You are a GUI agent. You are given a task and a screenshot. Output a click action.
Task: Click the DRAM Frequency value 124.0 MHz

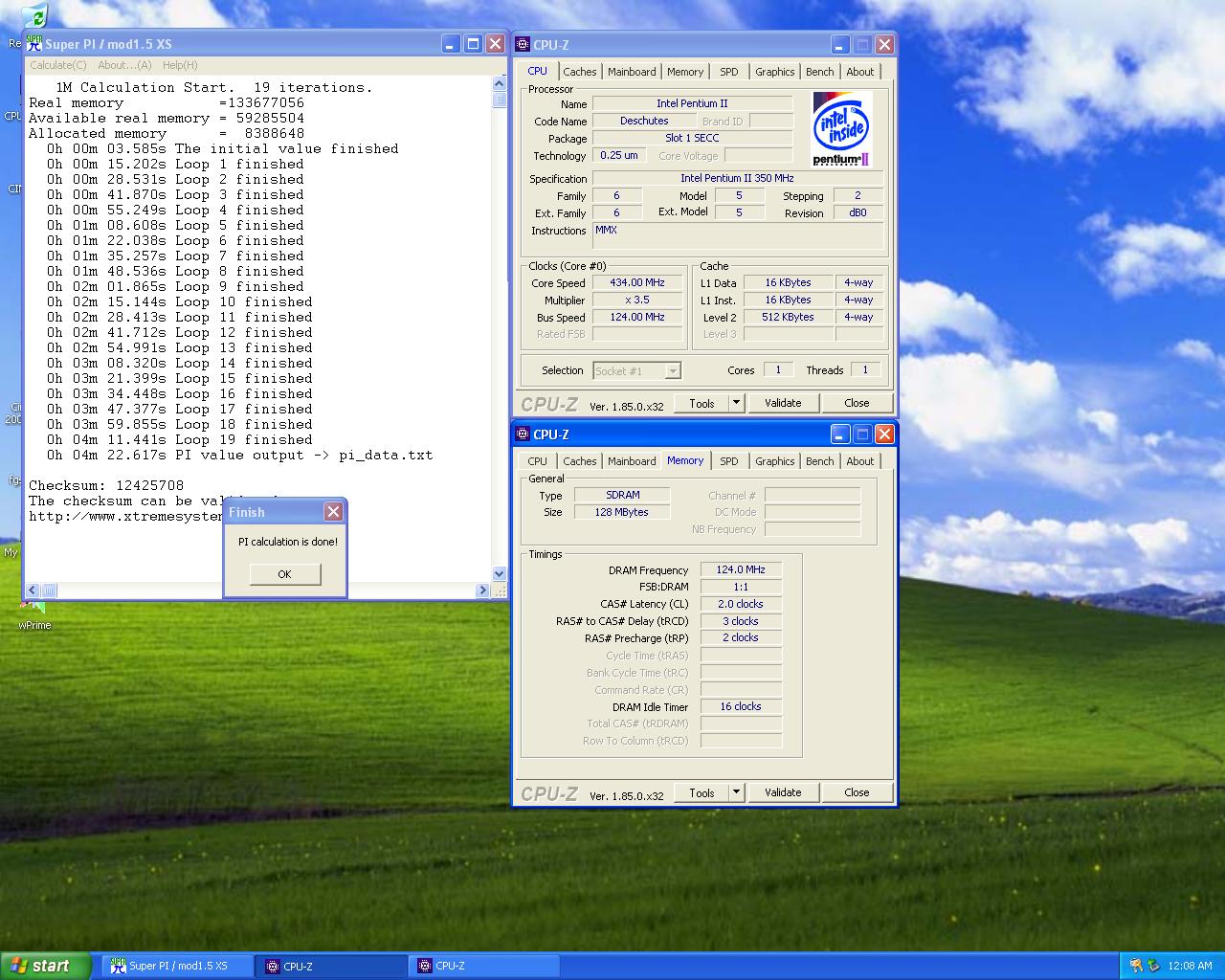[x=741, y=569]
